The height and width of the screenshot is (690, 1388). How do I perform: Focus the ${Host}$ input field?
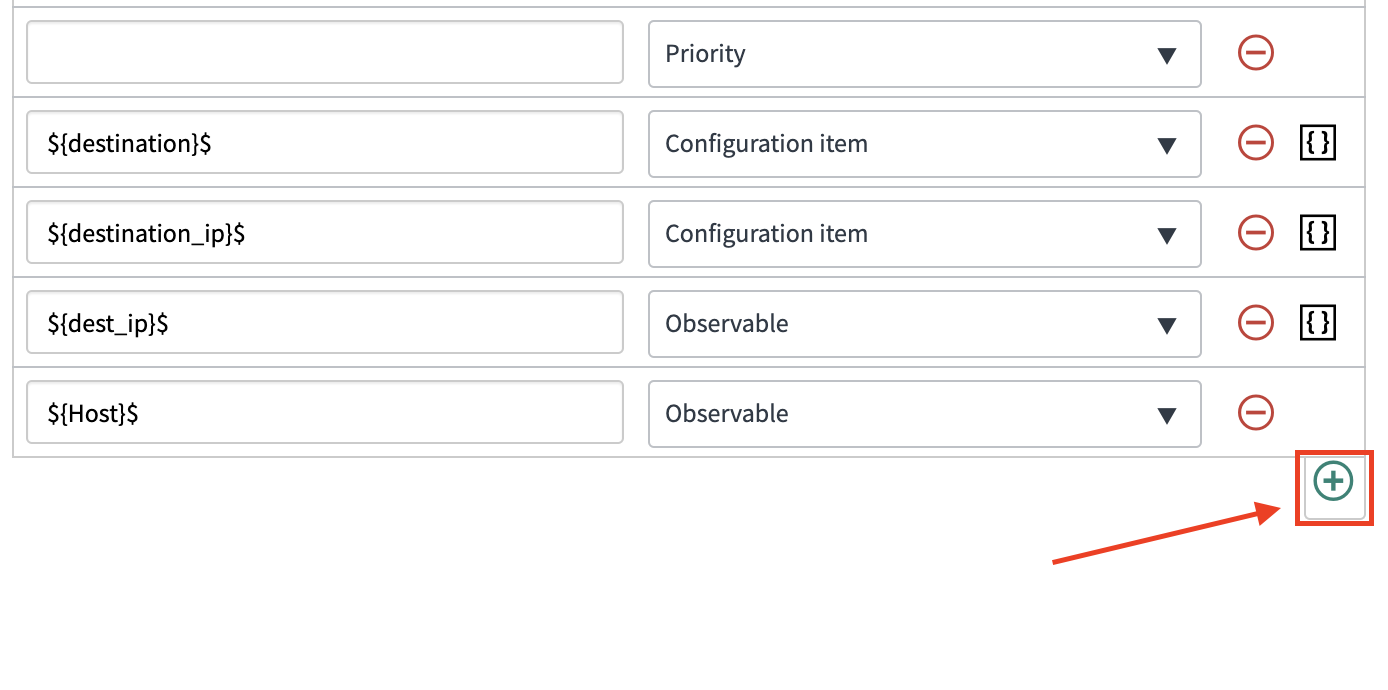325,412
